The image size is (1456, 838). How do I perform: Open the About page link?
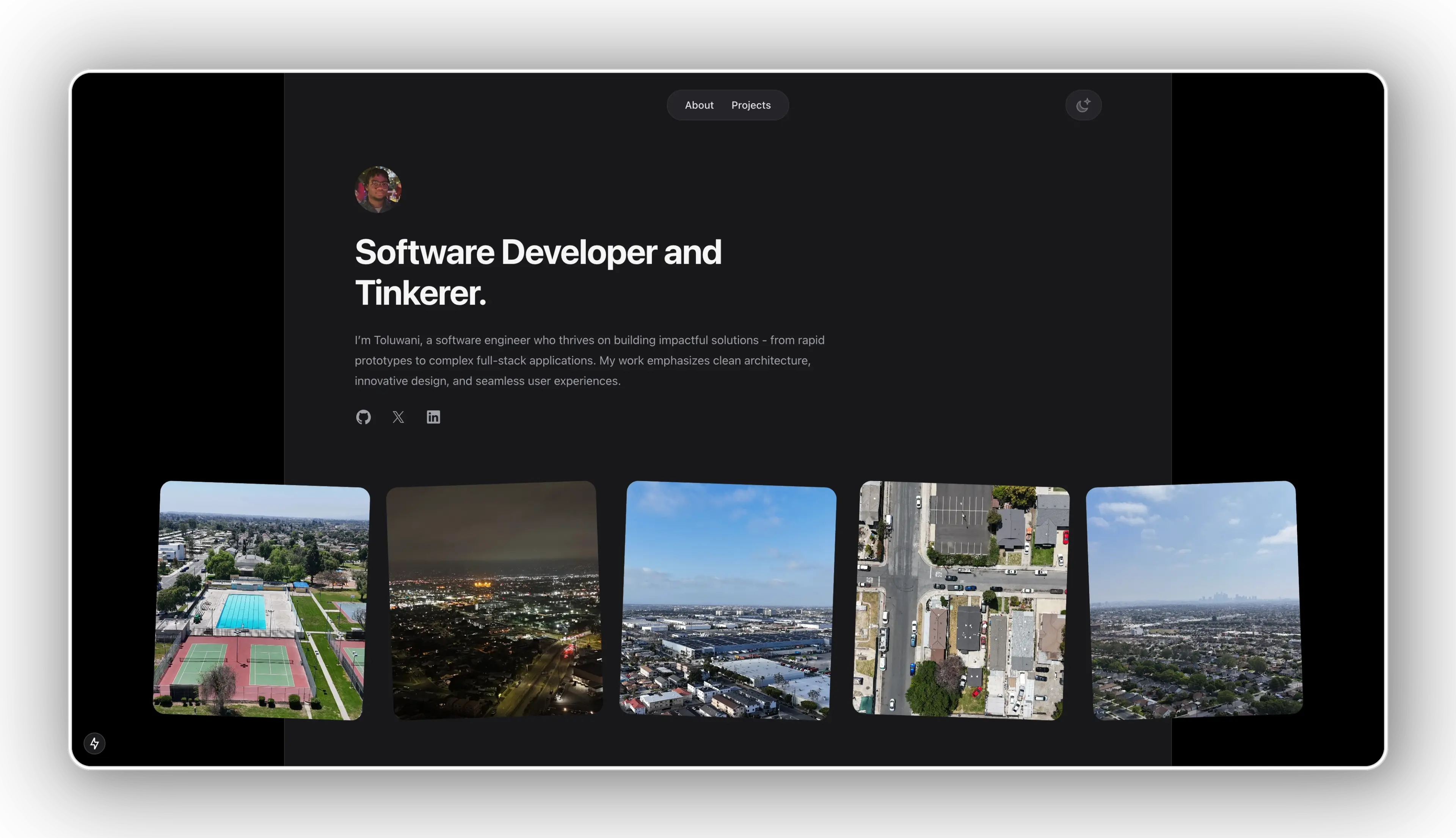coord(699,105)
